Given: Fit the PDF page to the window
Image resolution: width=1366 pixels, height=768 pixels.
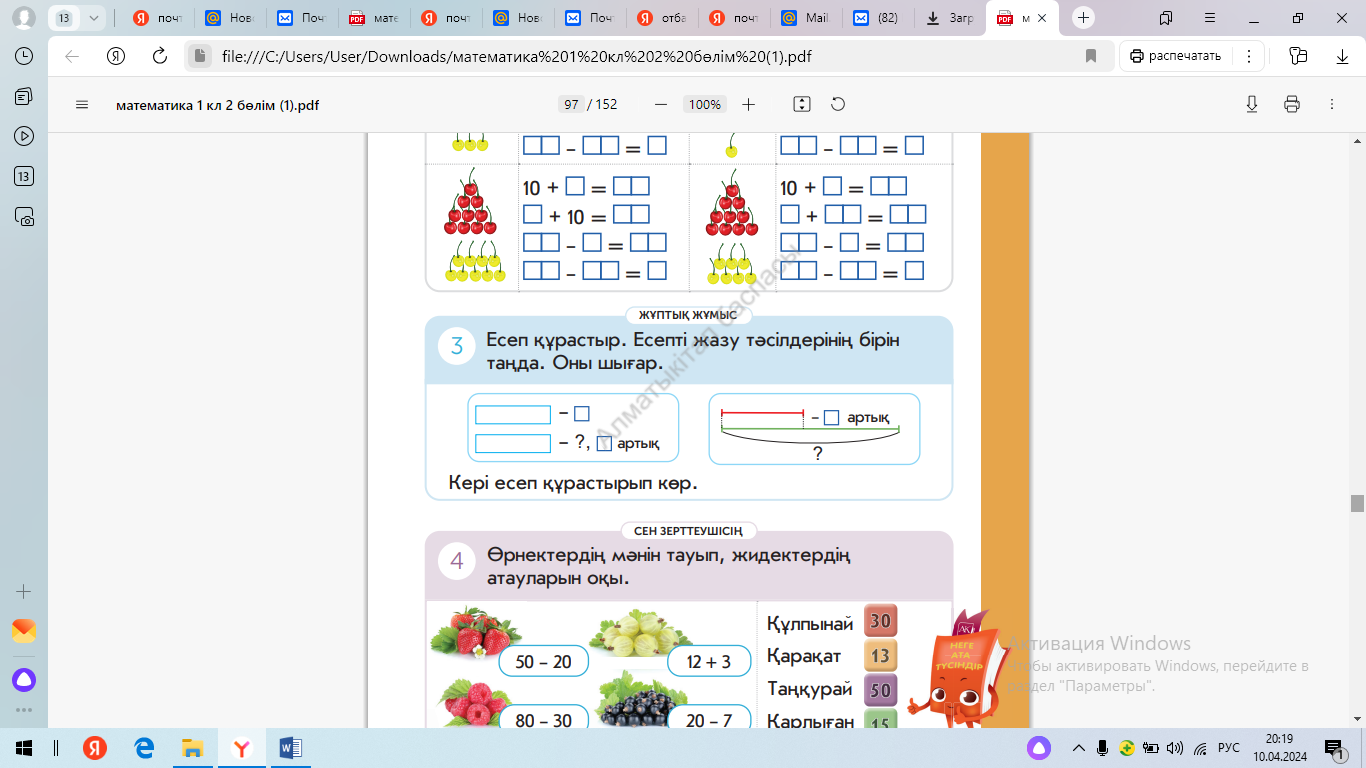Looking at the screenshot, I should pos(801,104).
